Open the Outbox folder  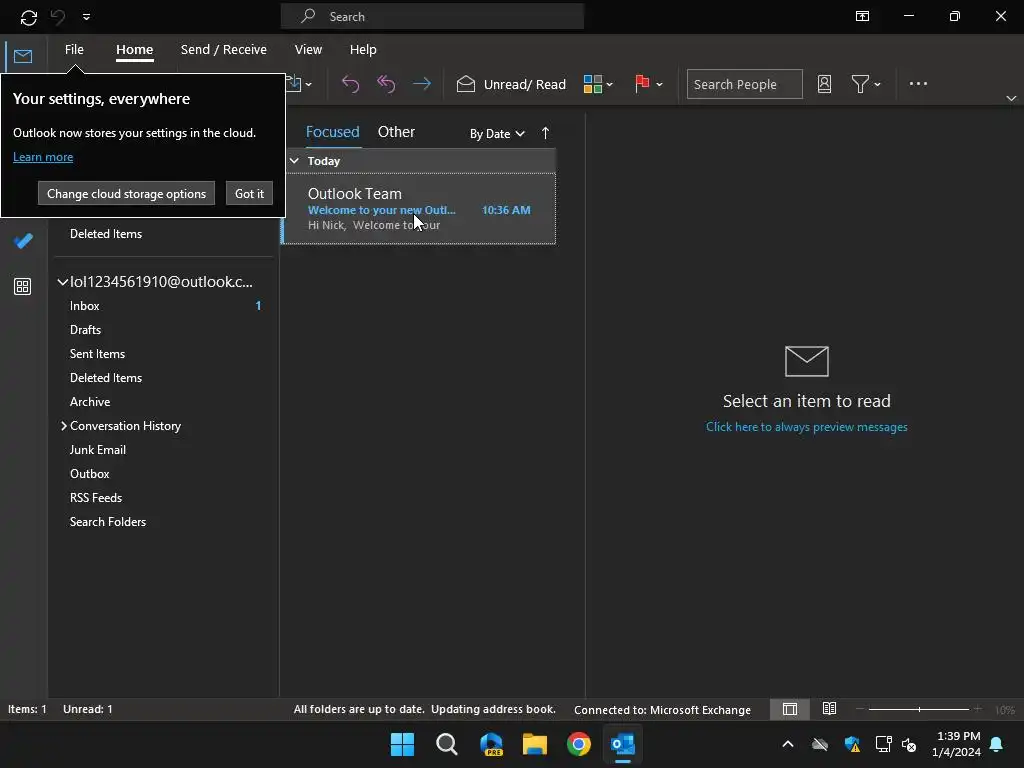click(89, 474)
